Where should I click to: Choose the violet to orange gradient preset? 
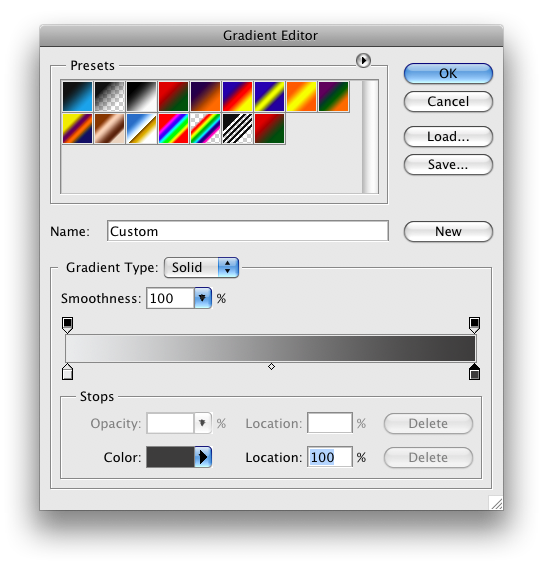205,96
